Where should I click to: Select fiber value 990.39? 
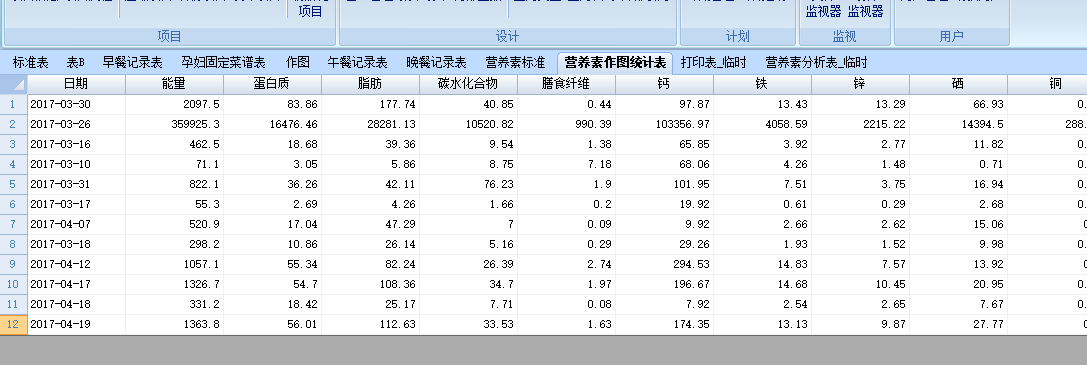566,125
